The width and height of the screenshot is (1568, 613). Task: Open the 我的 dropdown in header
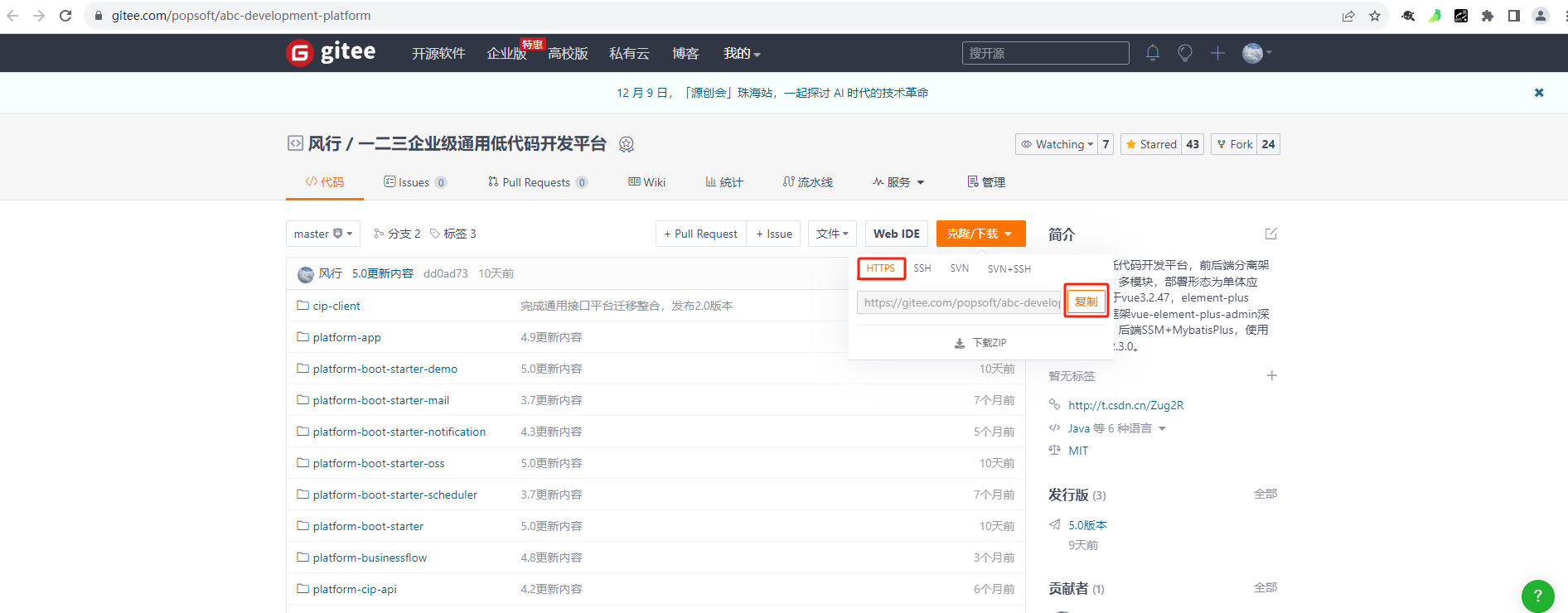(x=742, y=53)
